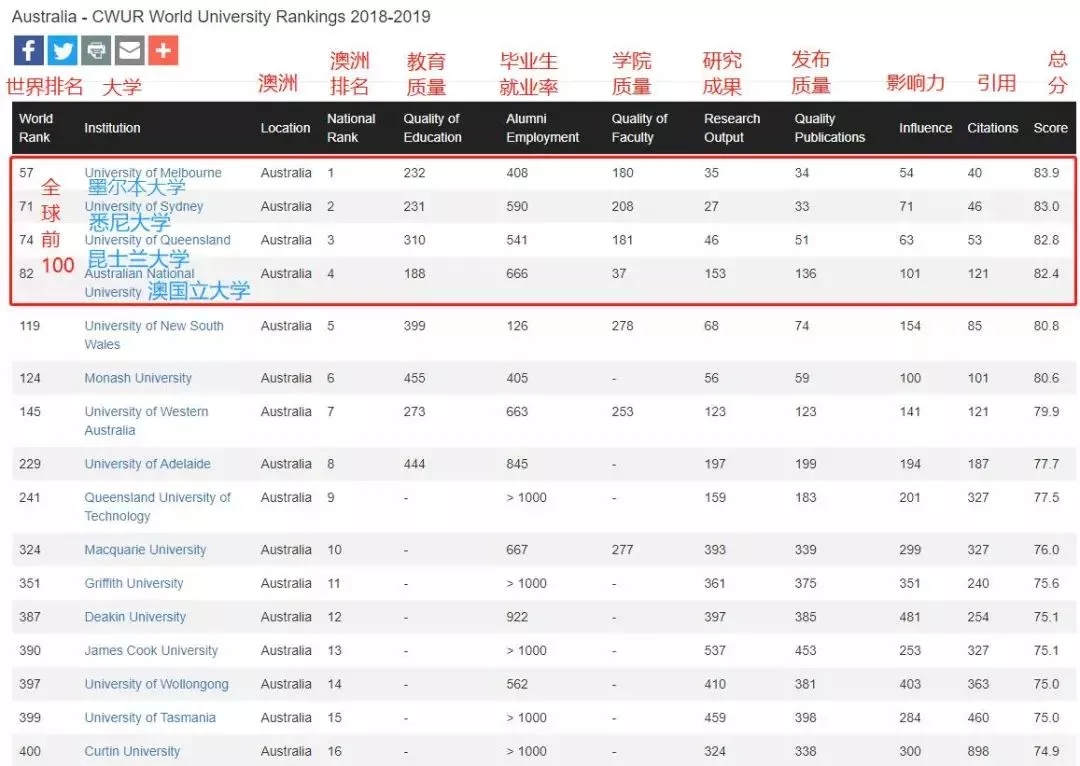Open the Monash University link
Image resolution: width=1080 pixels, height=766 pixels.
click(138, 378)
